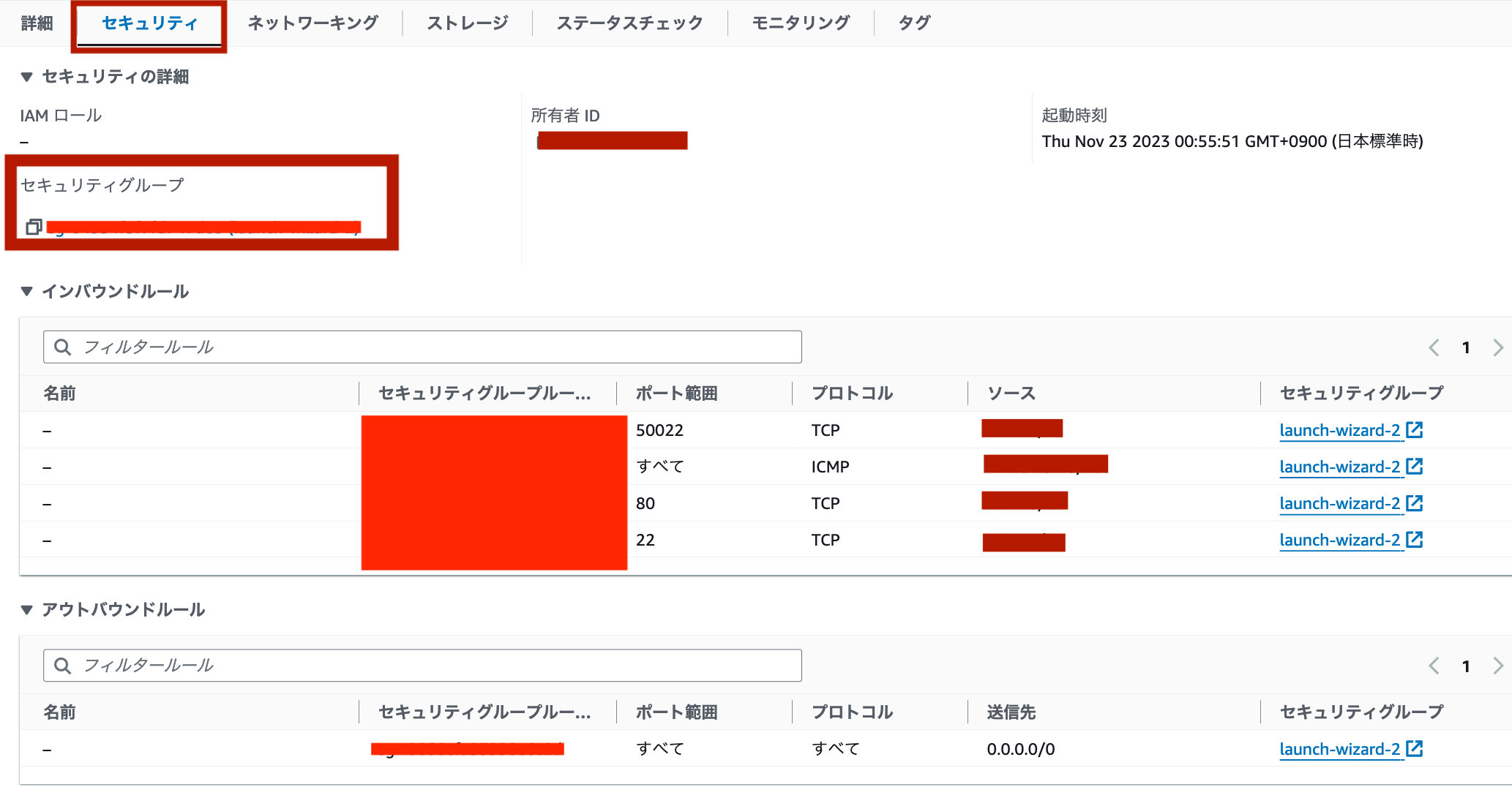
Task: Open launch-wizard-2 link for port 22
Action: (1340, 540)
